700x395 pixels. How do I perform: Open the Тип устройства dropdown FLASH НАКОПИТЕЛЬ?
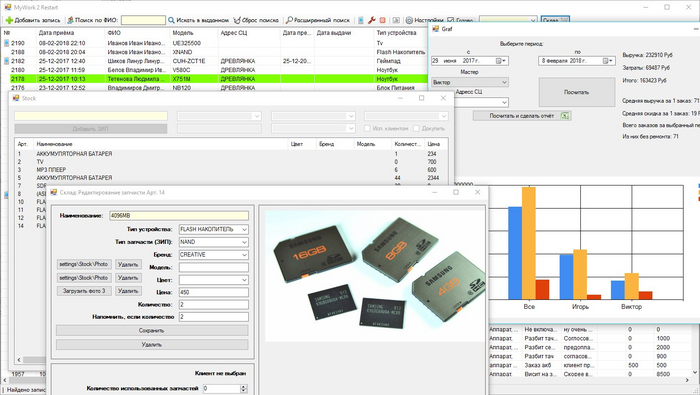coord(244,229)
